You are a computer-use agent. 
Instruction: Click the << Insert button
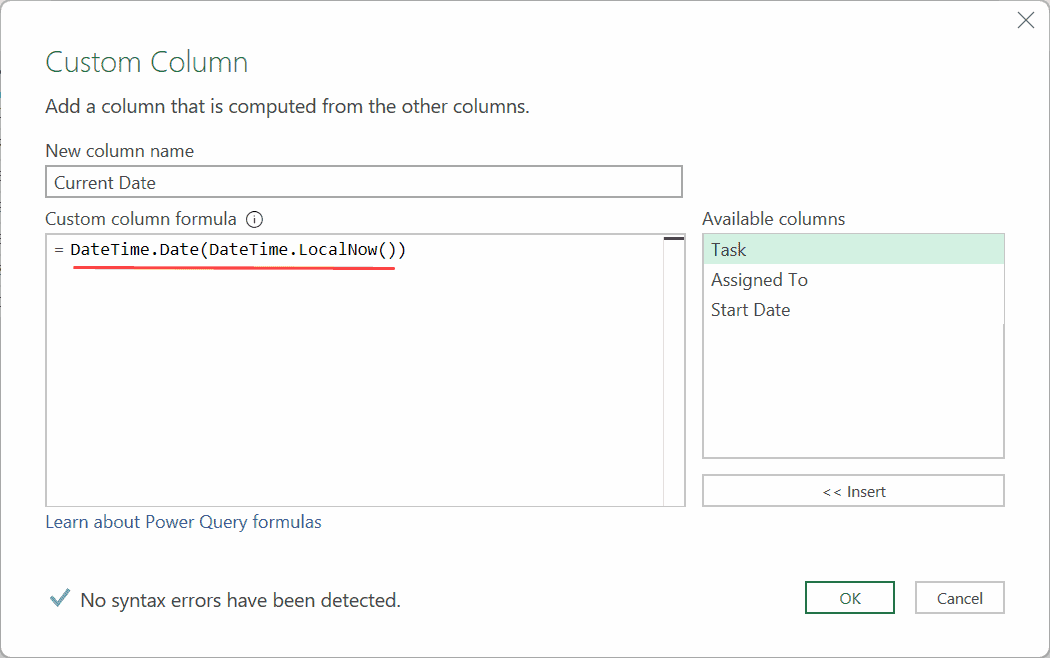[x=853, y=490]
